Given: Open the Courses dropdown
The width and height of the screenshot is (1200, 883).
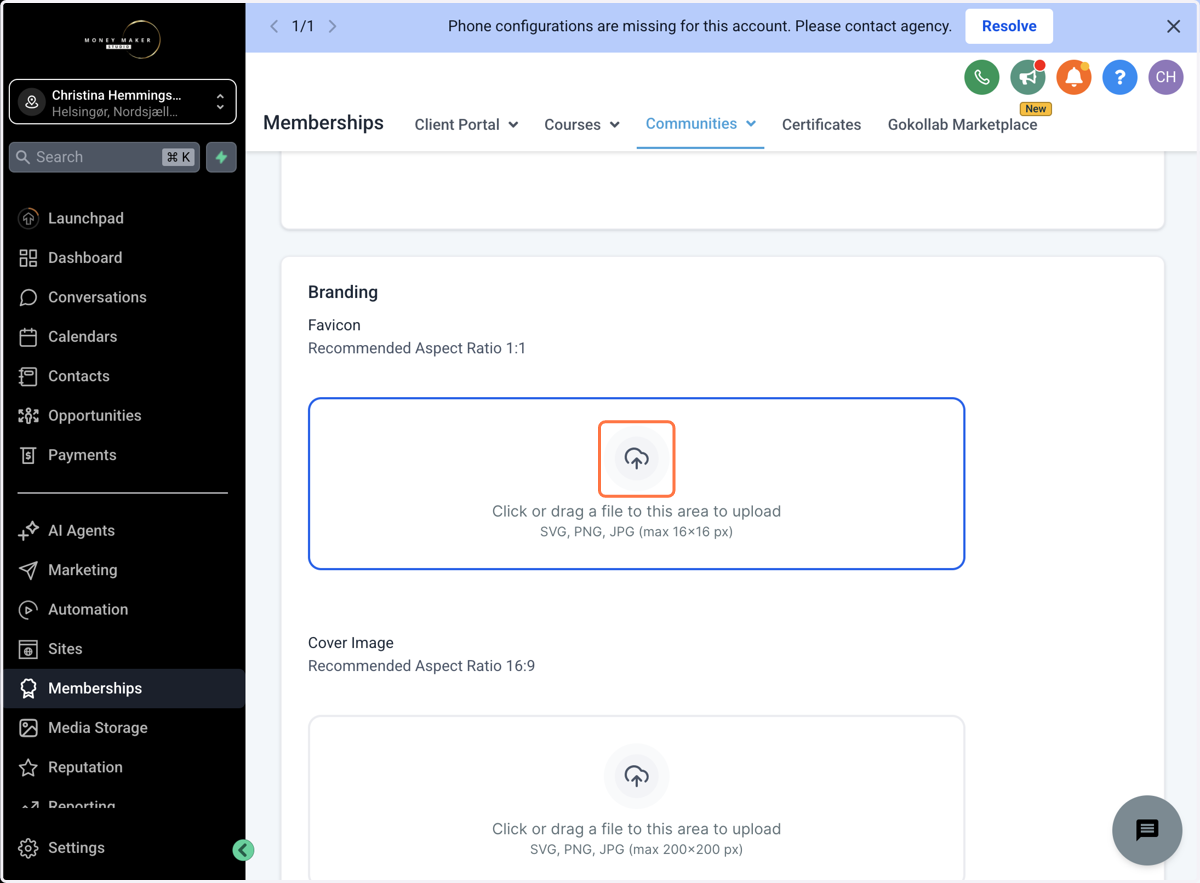Looking at the screenshot, I should tap(582, 124).
